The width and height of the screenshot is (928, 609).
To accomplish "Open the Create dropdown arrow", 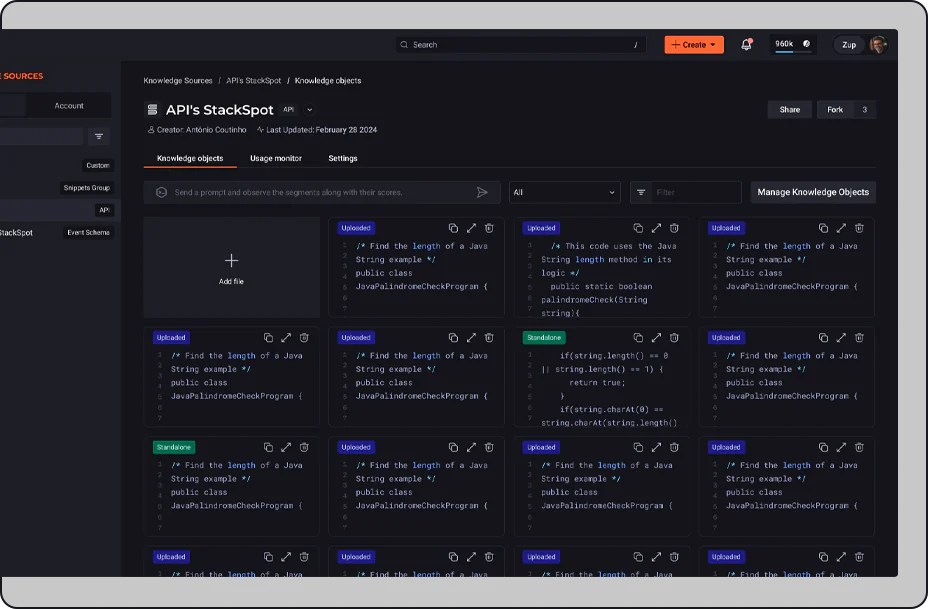I will click(713, 45).
